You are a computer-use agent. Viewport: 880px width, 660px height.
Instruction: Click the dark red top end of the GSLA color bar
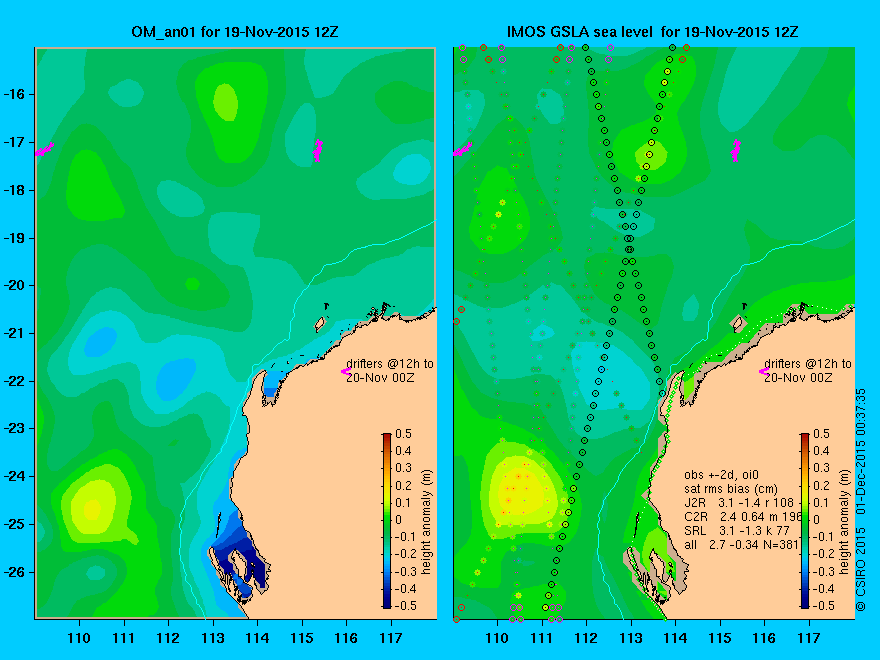805,437
